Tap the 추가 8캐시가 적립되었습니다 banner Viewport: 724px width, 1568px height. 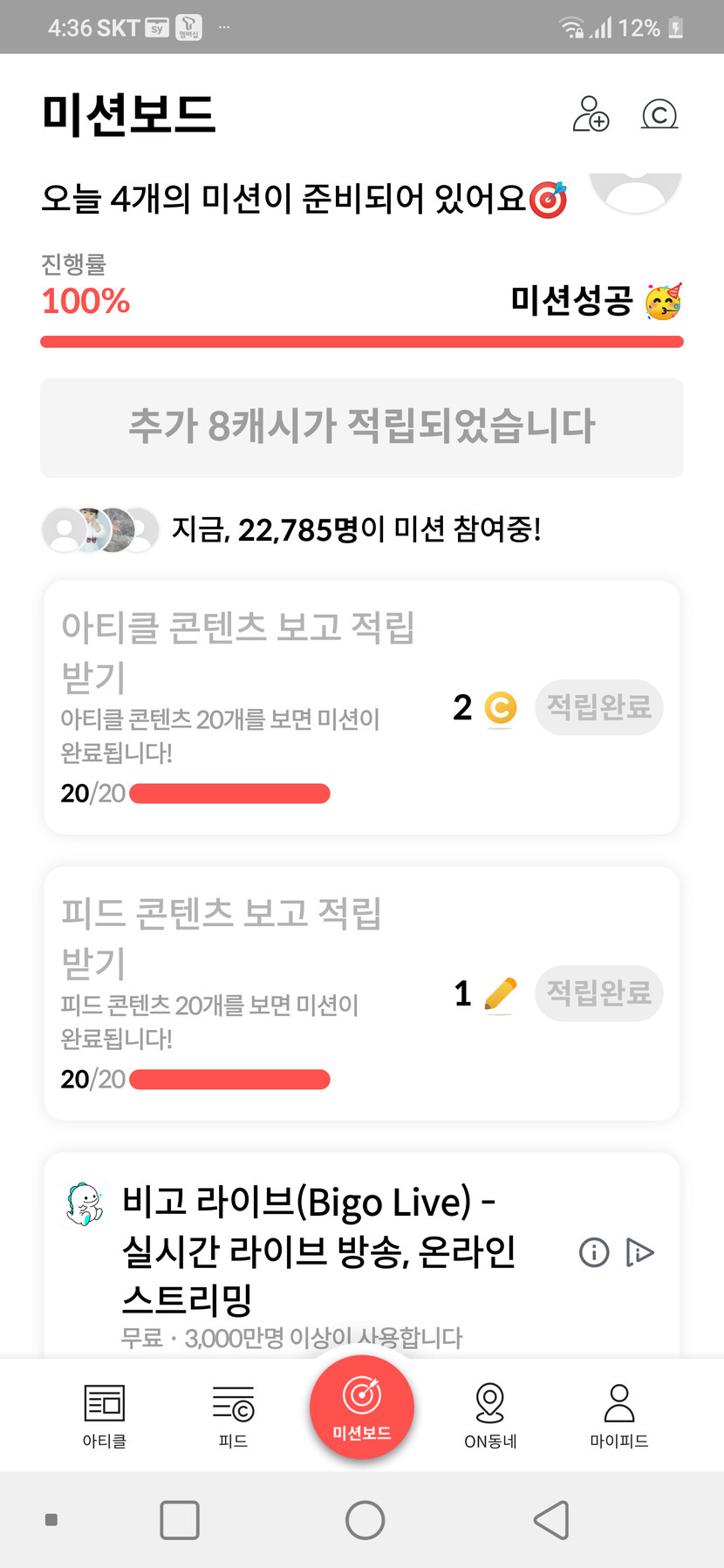pos(362,427)
